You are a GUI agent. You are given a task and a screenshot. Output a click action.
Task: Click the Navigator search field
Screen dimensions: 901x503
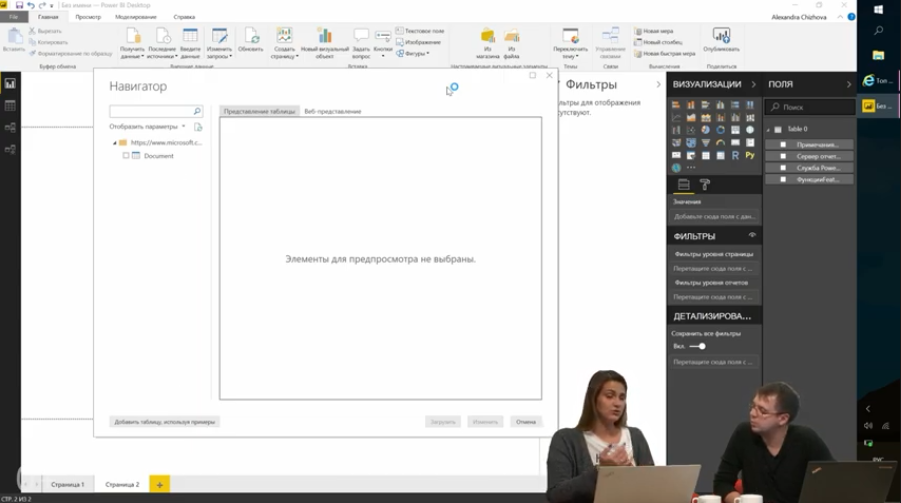155,111
